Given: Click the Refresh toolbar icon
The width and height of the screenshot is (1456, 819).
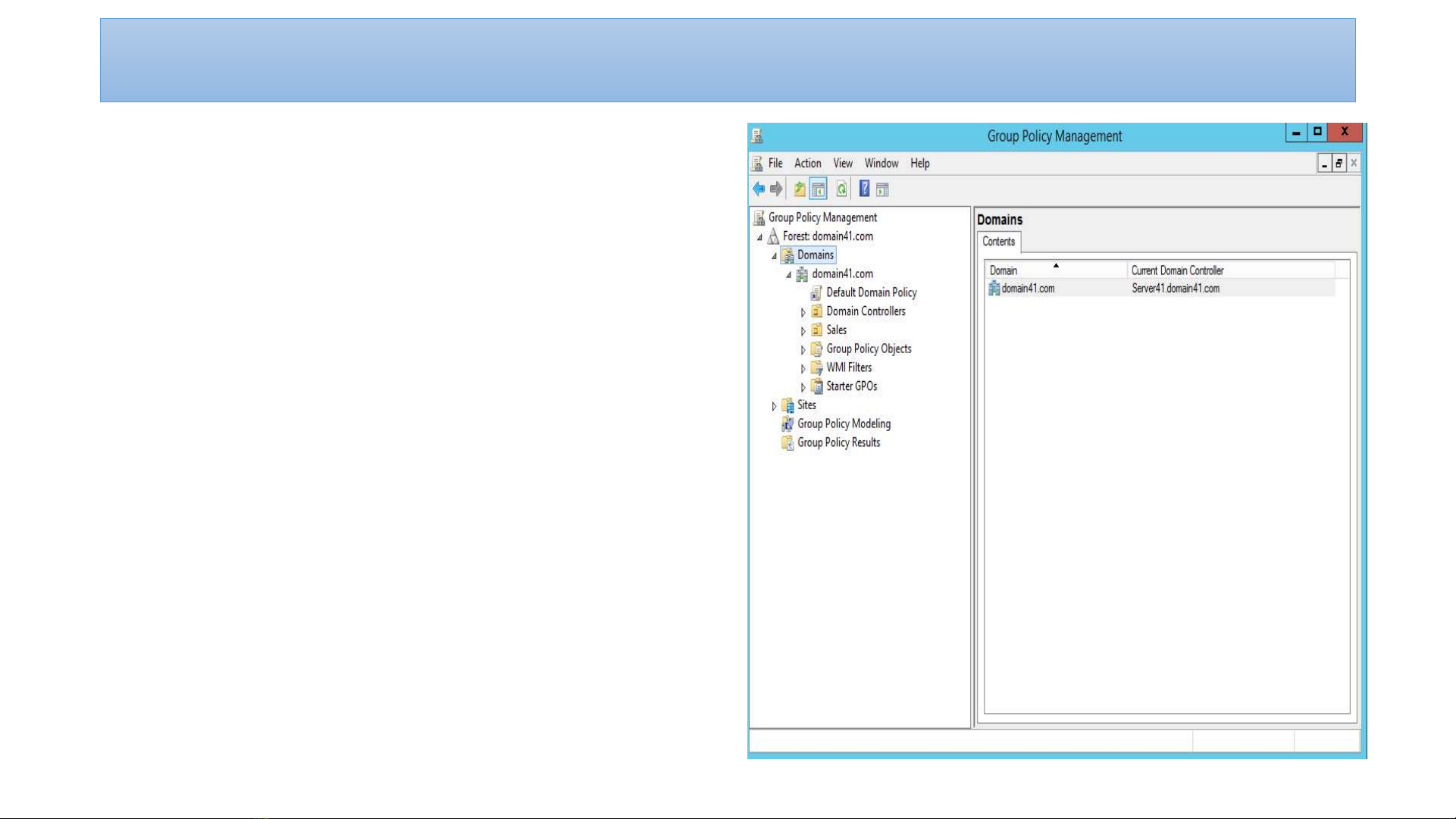Looking at the screenshot, I should pyautogui.click(x=841, y=189).
